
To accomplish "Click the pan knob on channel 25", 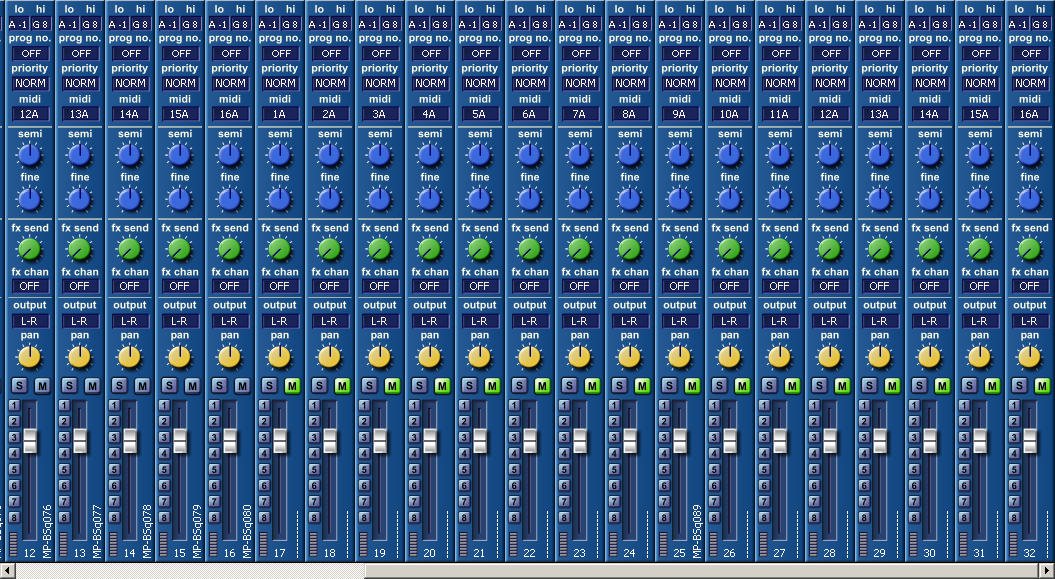I will pyautogui.click(x=680, y=357).
